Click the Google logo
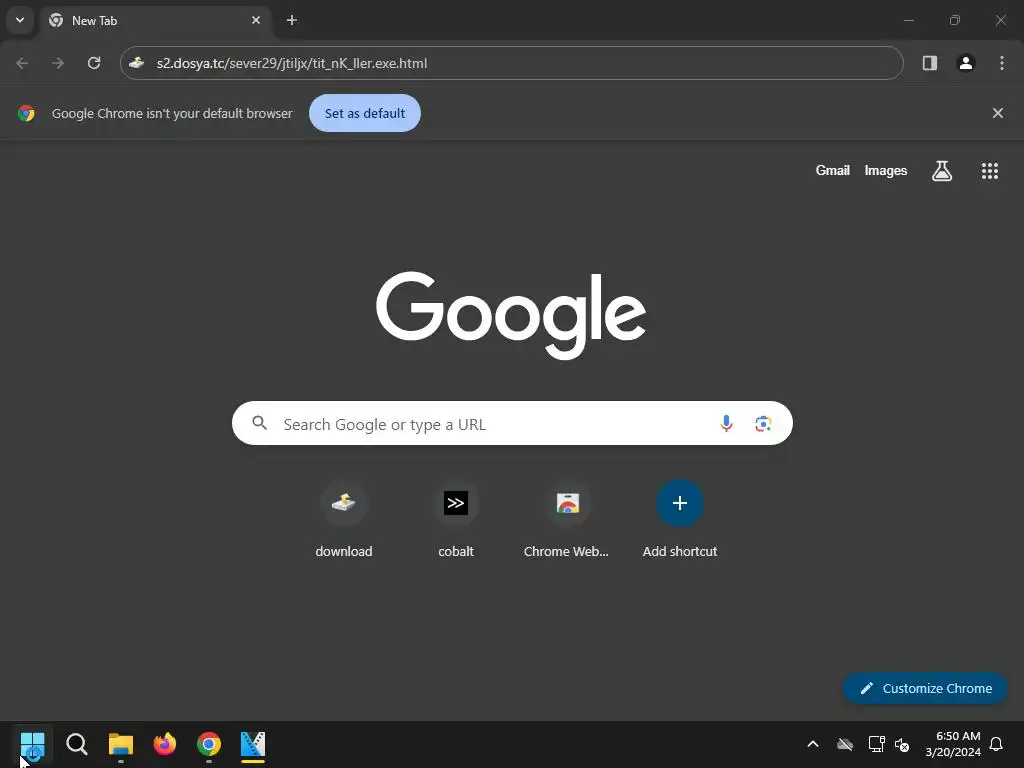The image size is (1024, 768). click(511, 315)
